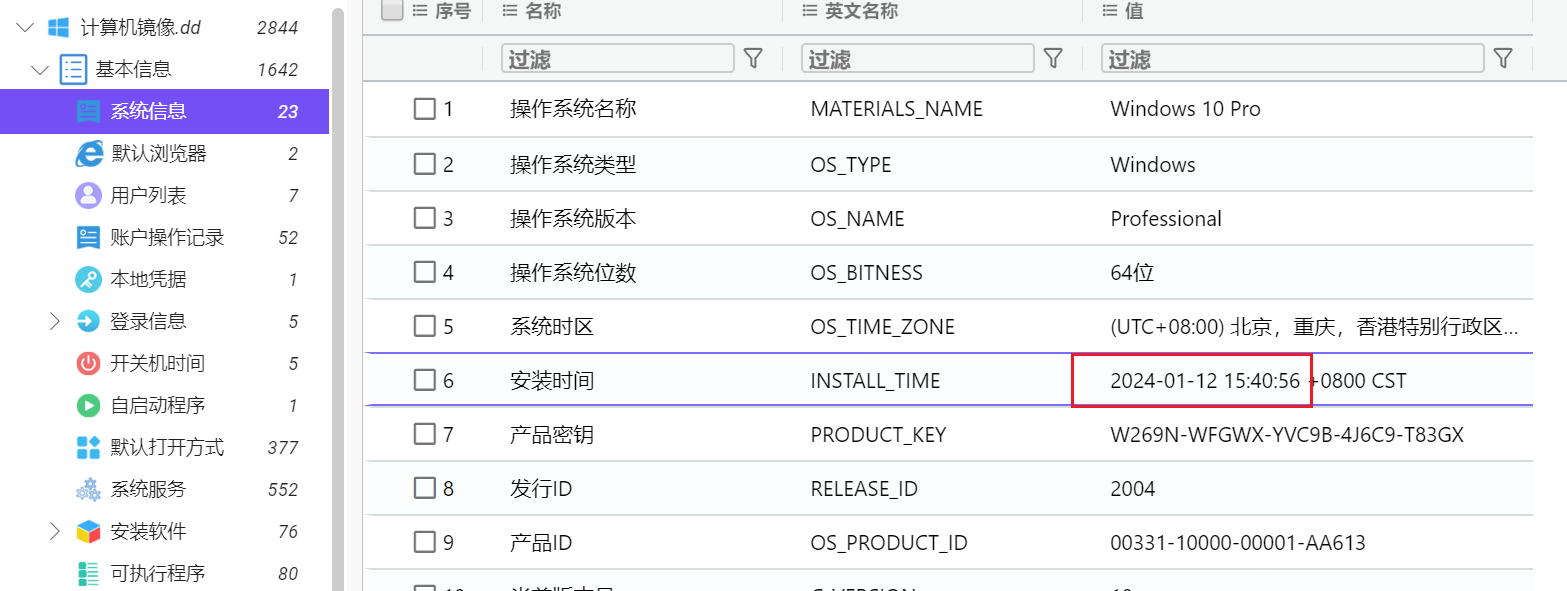Collapse the 计算机镜像.dd tree node
The height and width of the screenshot is (591, 1567).
point(25,28)
